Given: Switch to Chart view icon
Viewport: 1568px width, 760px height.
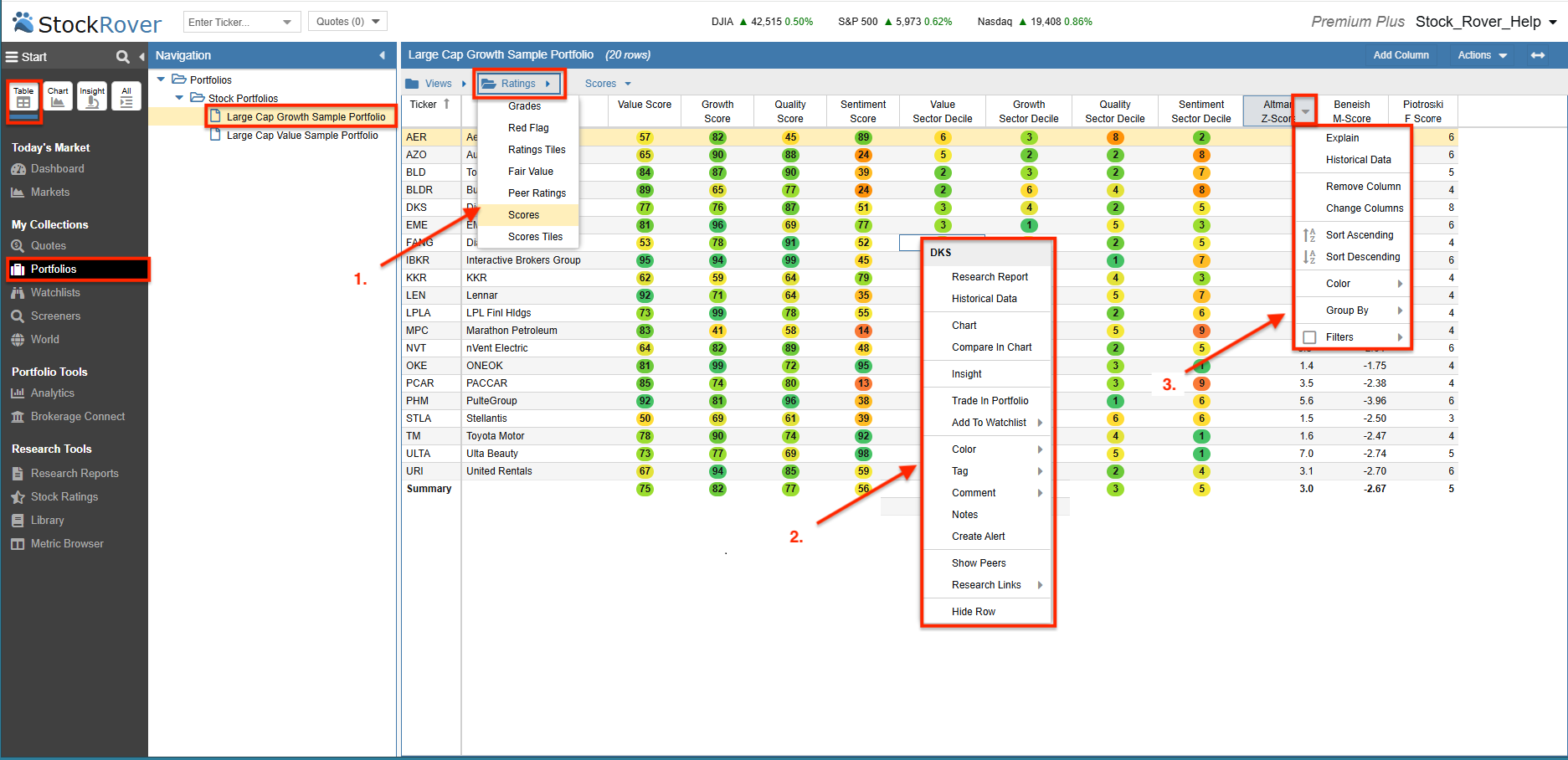Looking at the screenshot, I should tap(58, 97).
